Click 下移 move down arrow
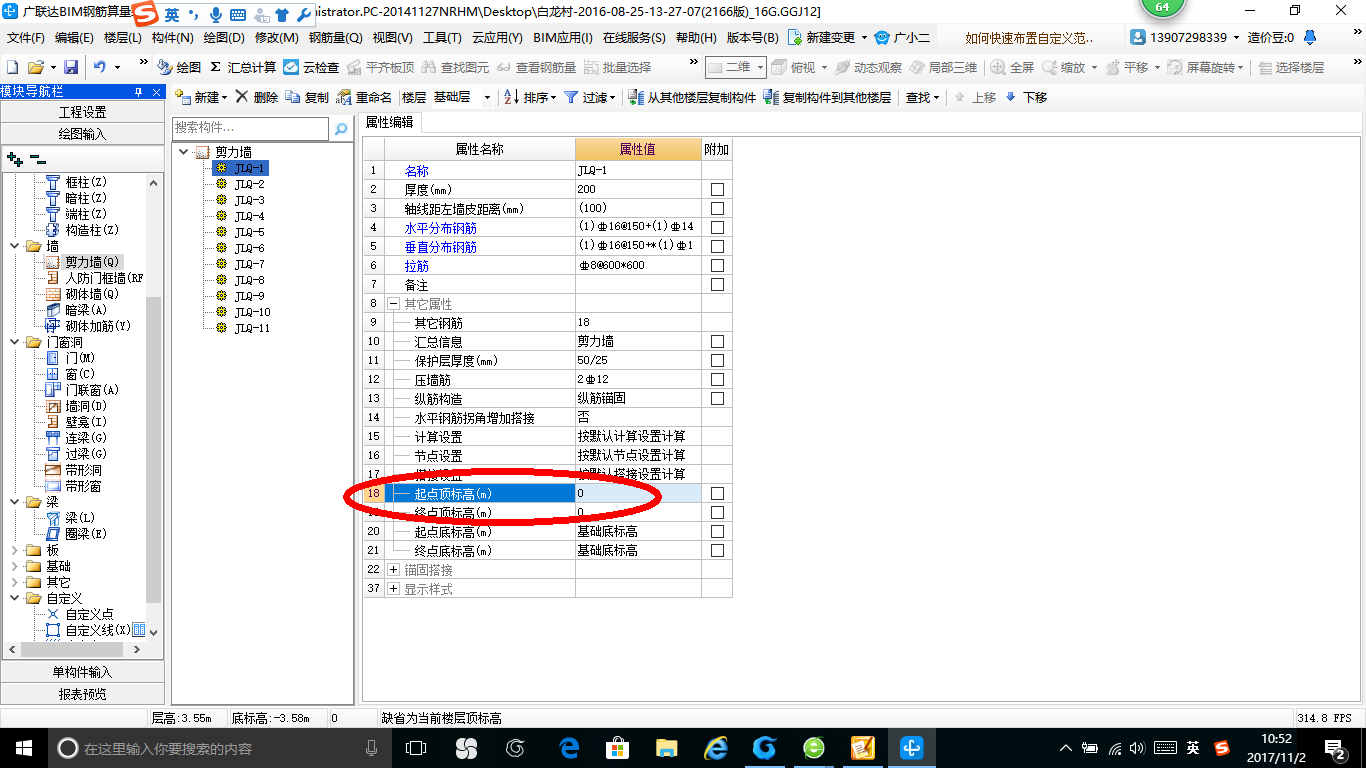1366x768 pixels. coord(1026,97)
